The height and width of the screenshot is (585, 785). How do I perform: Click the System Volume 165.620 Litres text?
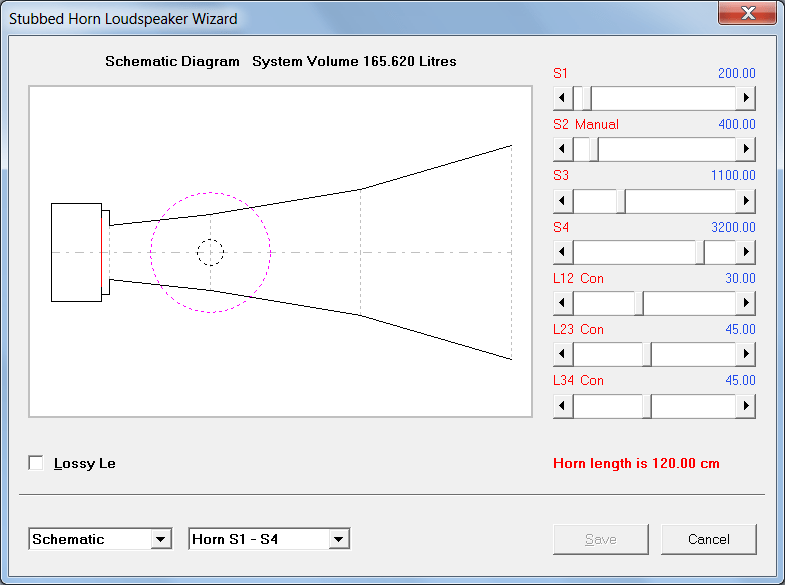point(354,61)
